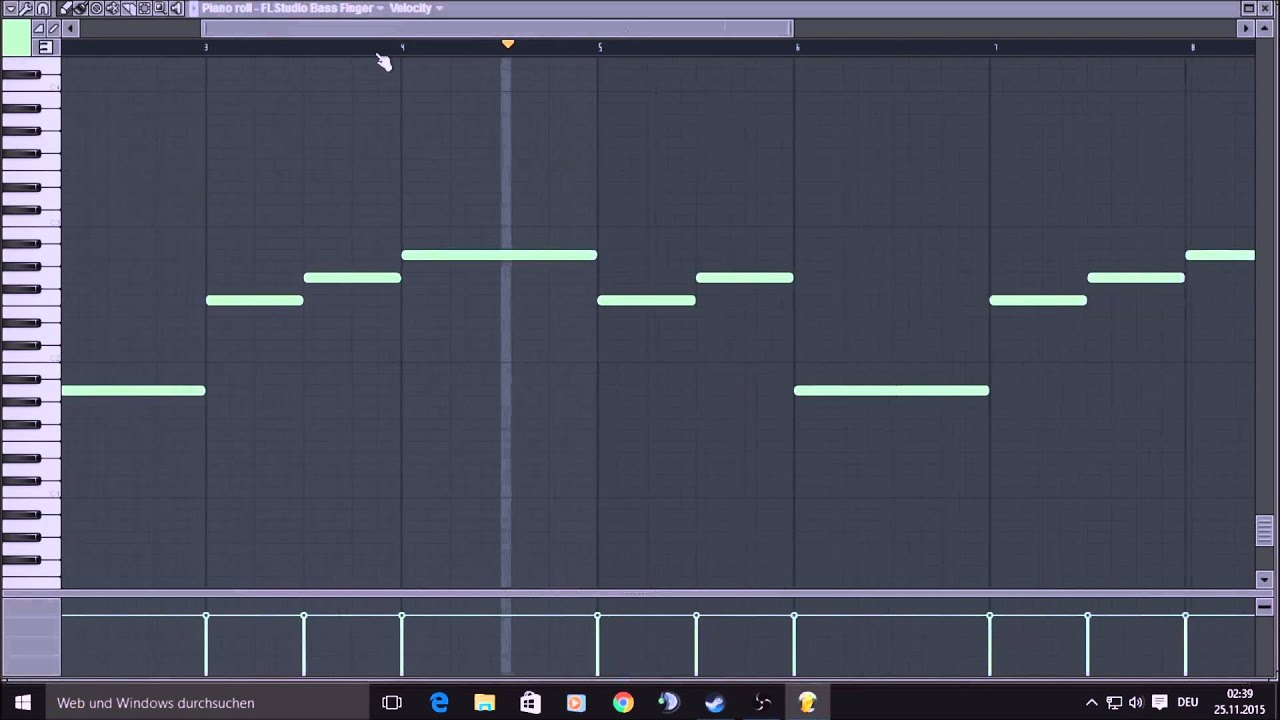
Task: Open the Windows Store taskbar icon
Action: pyautogui.click(x=530, y=703)
